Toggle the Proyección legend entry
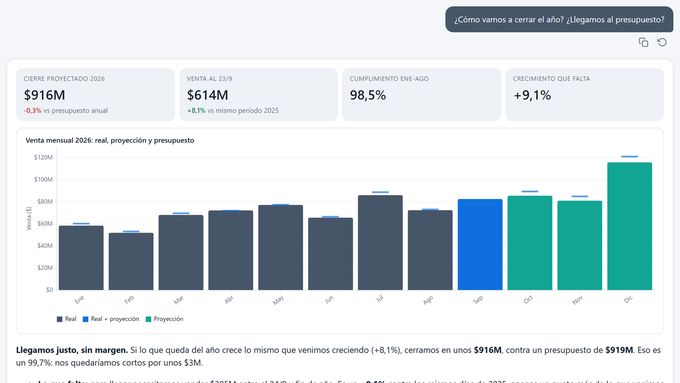 point(164,319)
